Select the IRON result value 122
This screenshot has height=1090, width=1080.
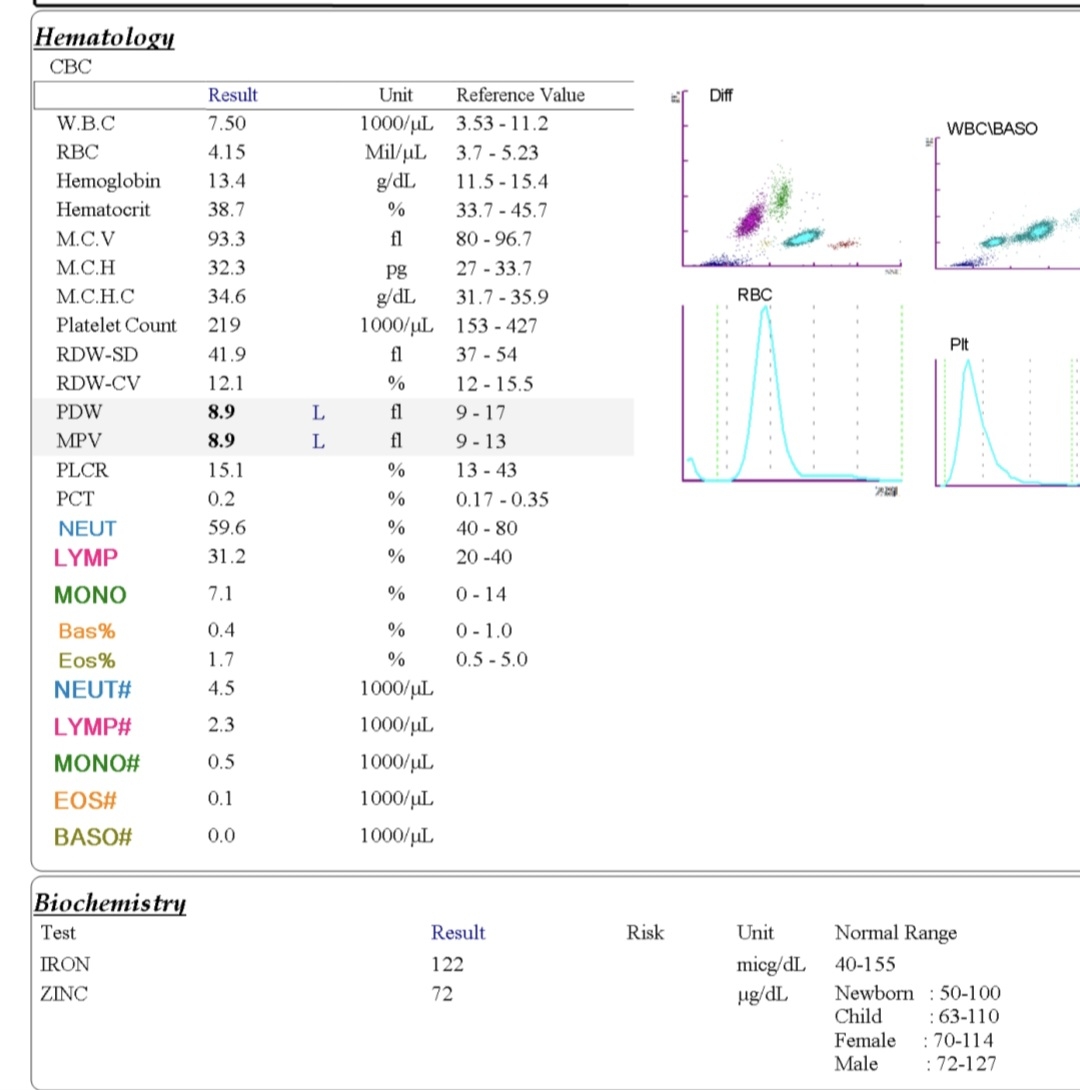pyautogui.click(x=447, y=964)
